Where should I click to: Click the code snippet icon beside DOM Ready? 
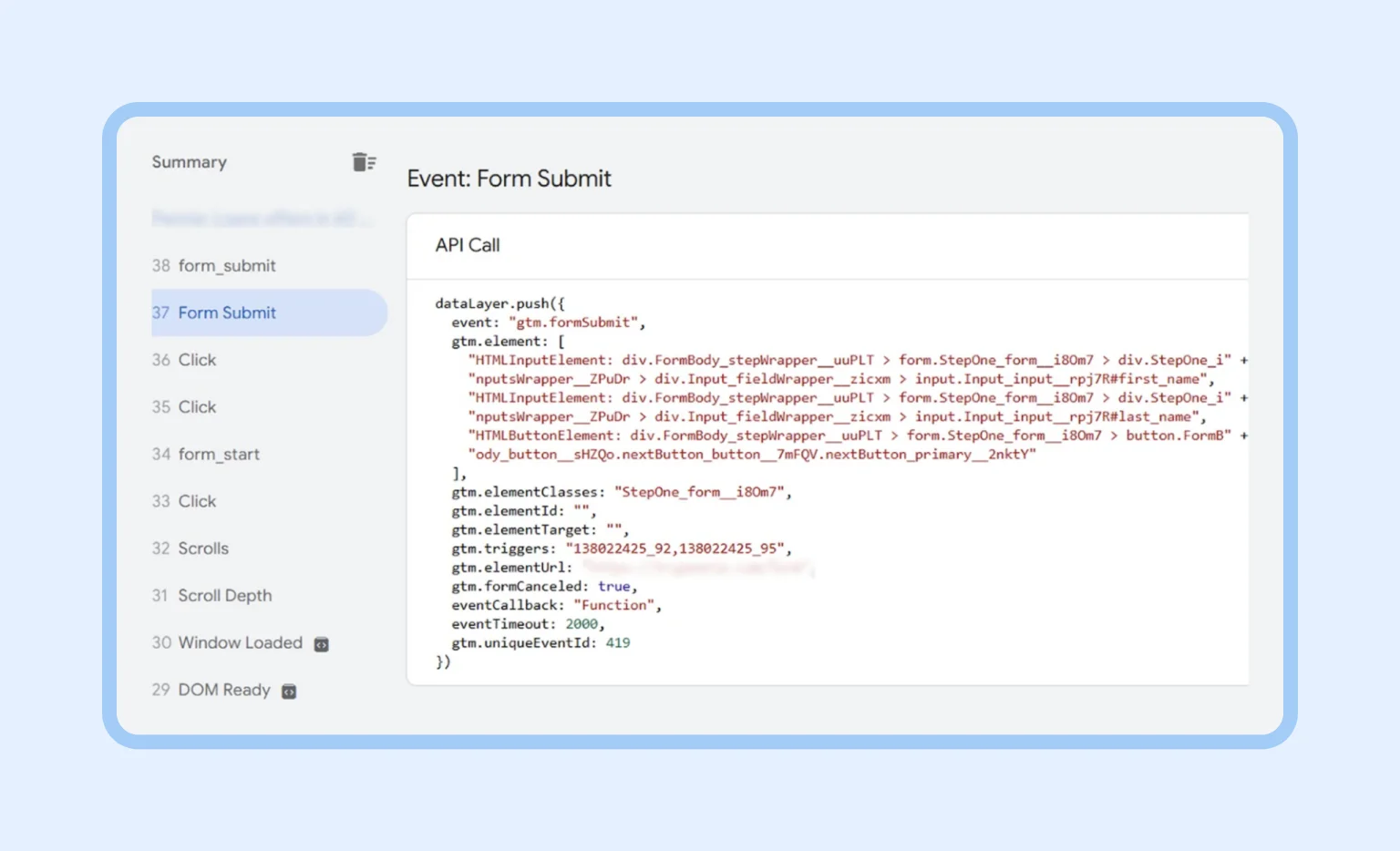[288, 691]
